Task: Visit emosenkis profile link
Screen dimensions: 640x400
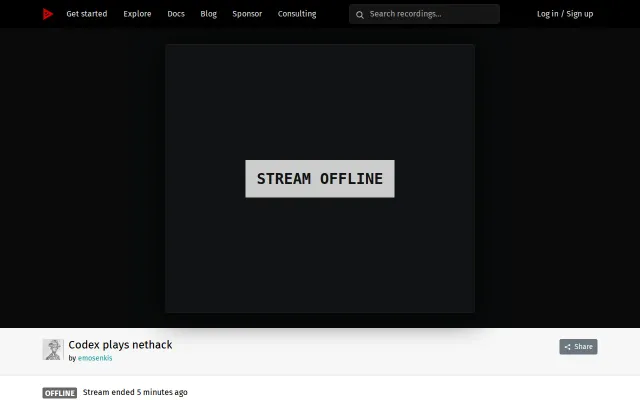Action: tap(95, 358)
